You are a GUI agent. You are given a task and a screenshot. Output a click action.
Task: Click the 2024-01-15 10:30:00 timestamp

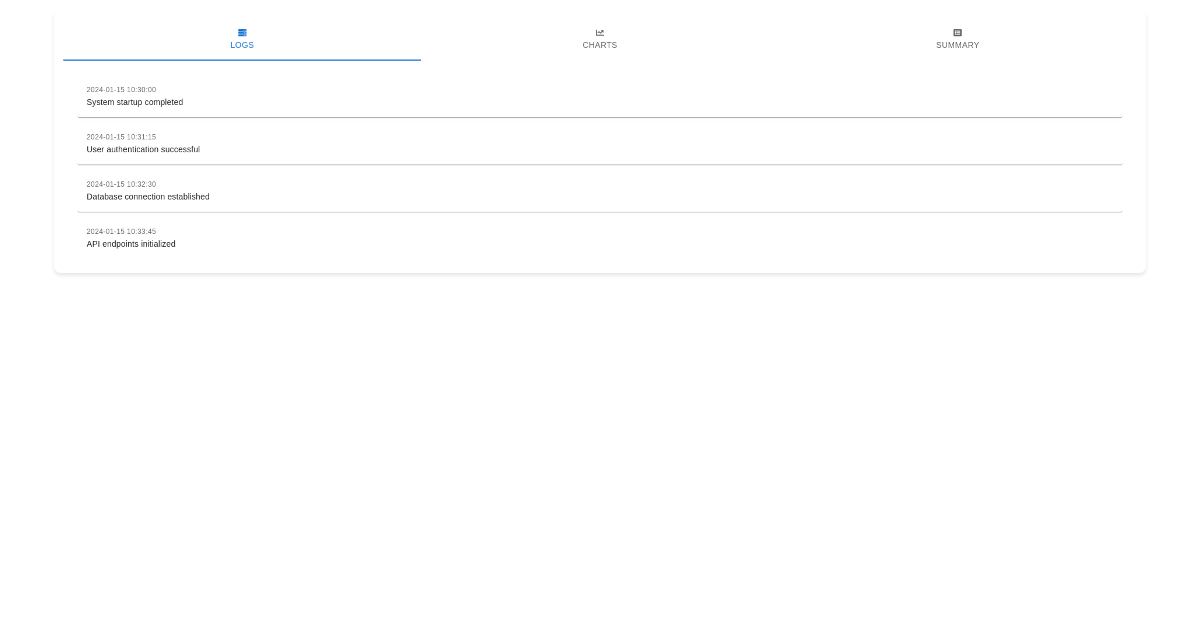pos(121,90)
